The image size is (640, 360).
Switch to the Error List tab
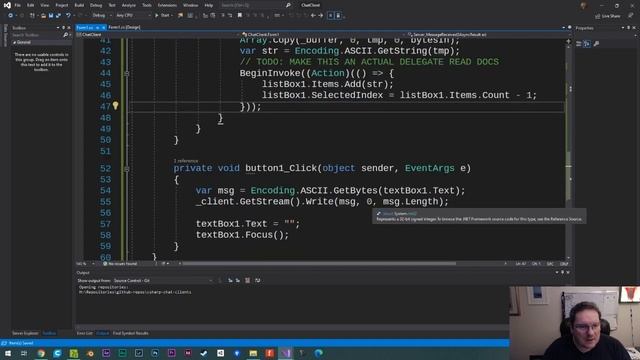coord(84,333)
